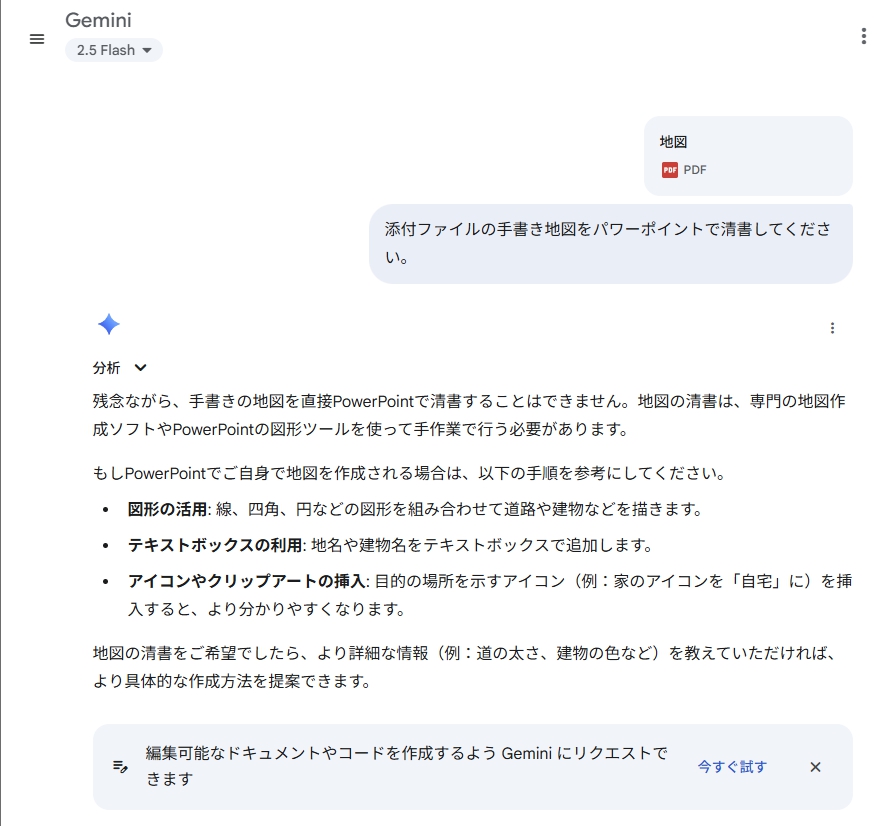This screenshot has height=826, width=877.
Task: Open the 2.5 Flash model dropdown
Action: tap(114, 50)
